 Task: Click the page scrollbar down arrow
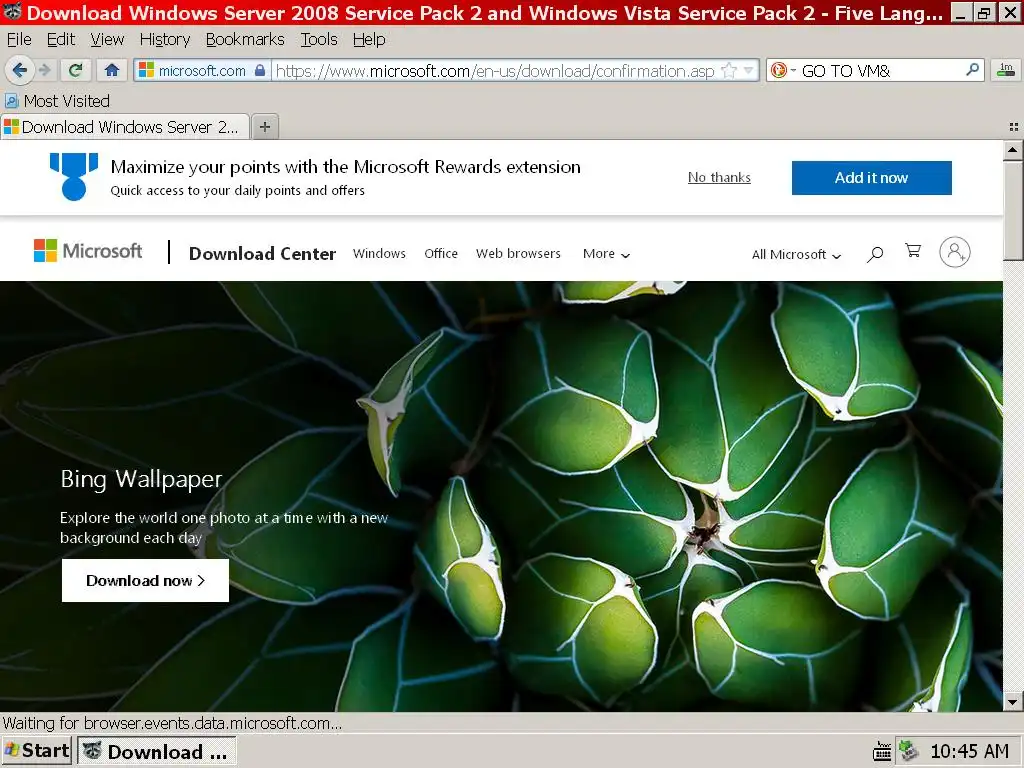pyautogui.click(x=1013, y=702)
